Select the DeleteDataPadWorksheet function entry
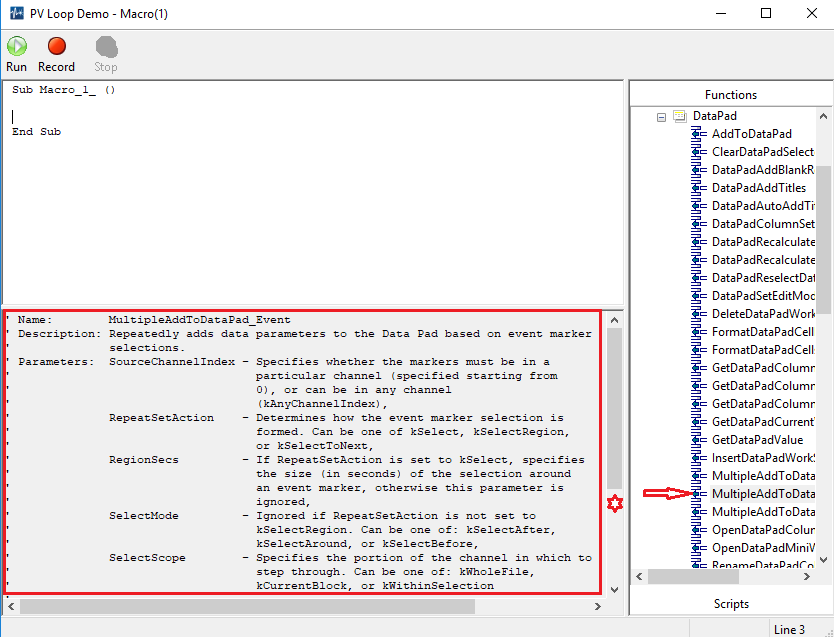The width and height of the screenshot is (834, 637). click(x=762, y=314)
